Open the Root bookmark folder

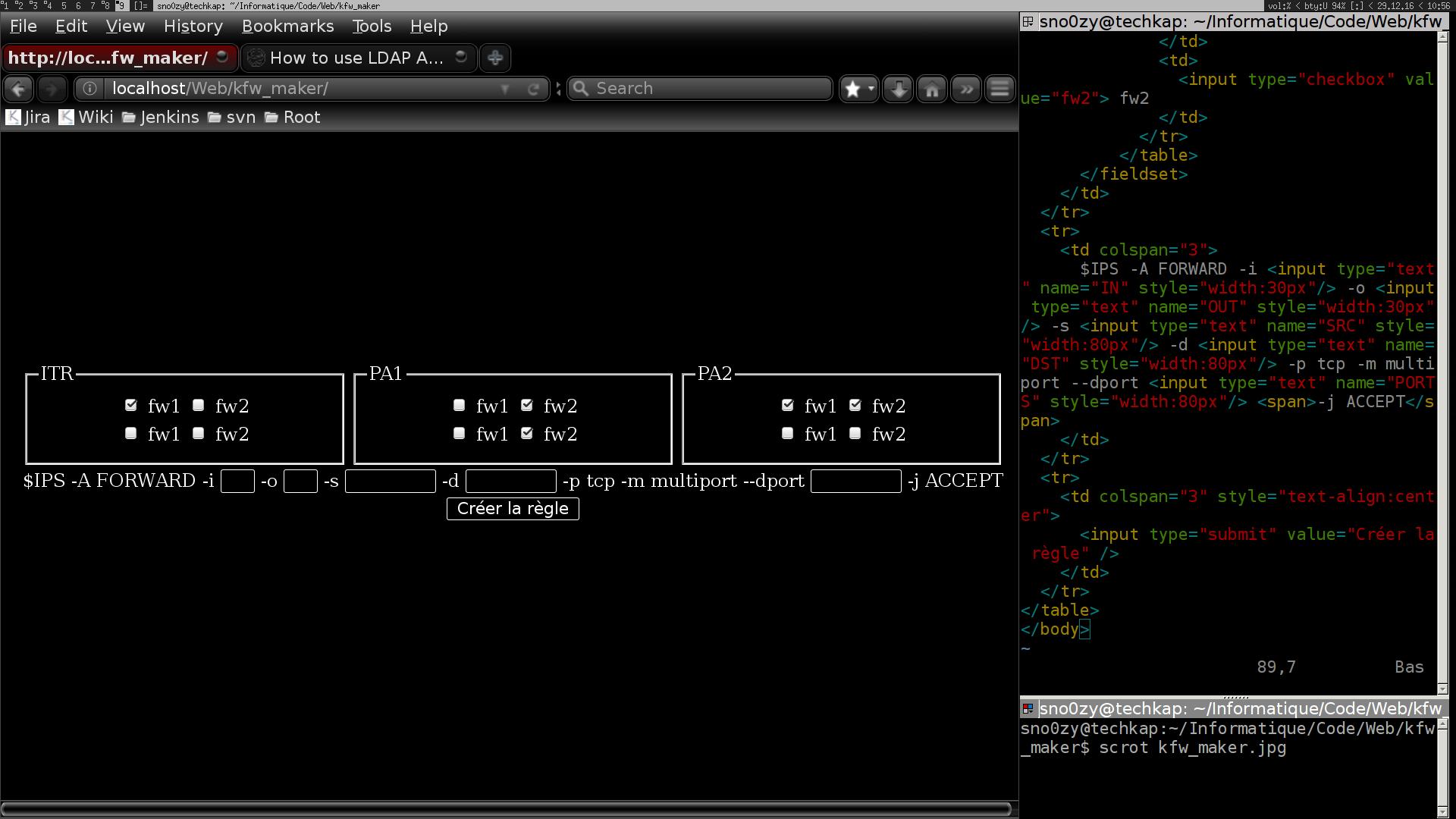pos(293,118)
